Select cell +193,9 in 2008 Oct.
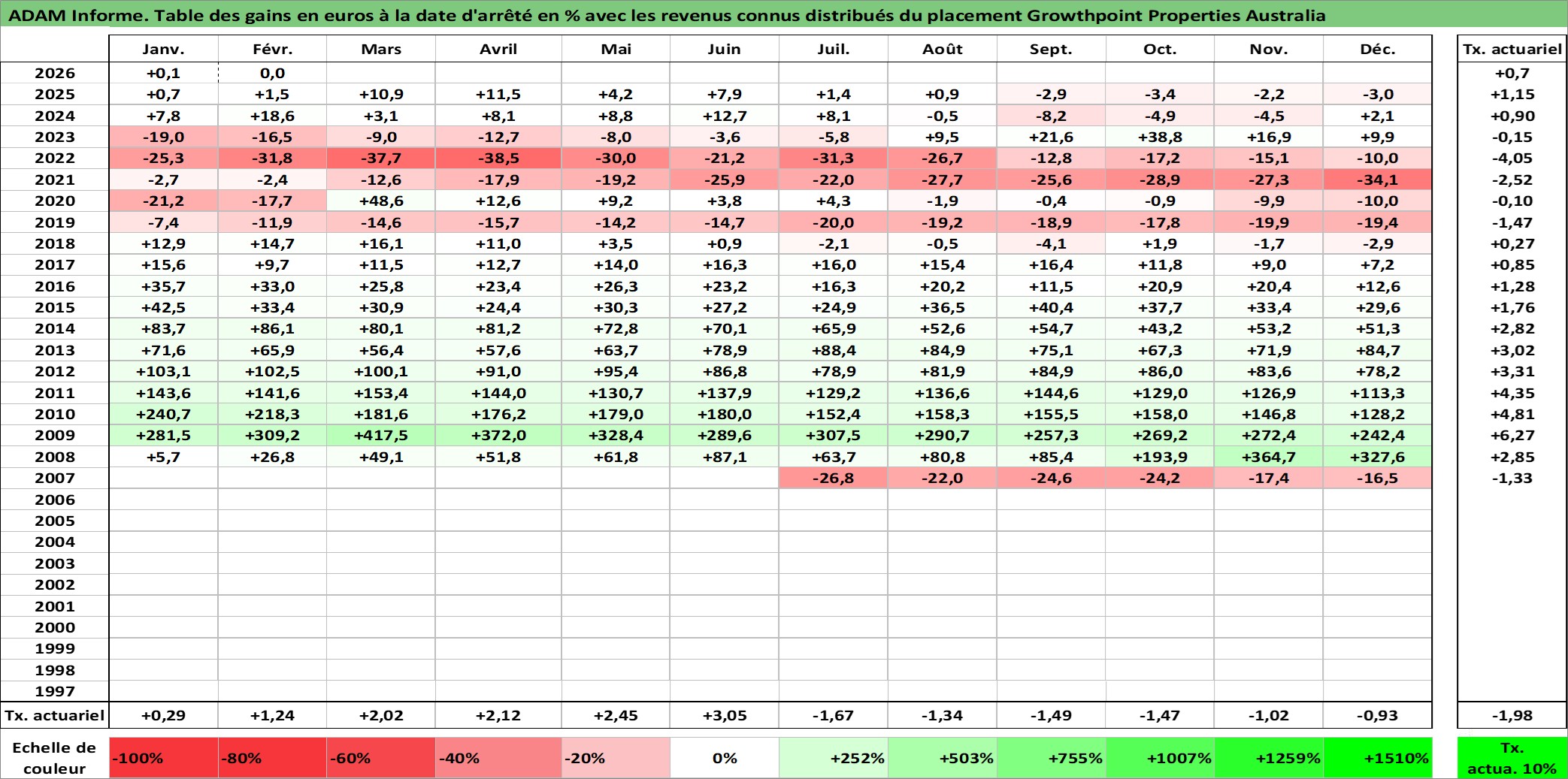Viewport: 1568px width, 779px height. coord(1160,457)
